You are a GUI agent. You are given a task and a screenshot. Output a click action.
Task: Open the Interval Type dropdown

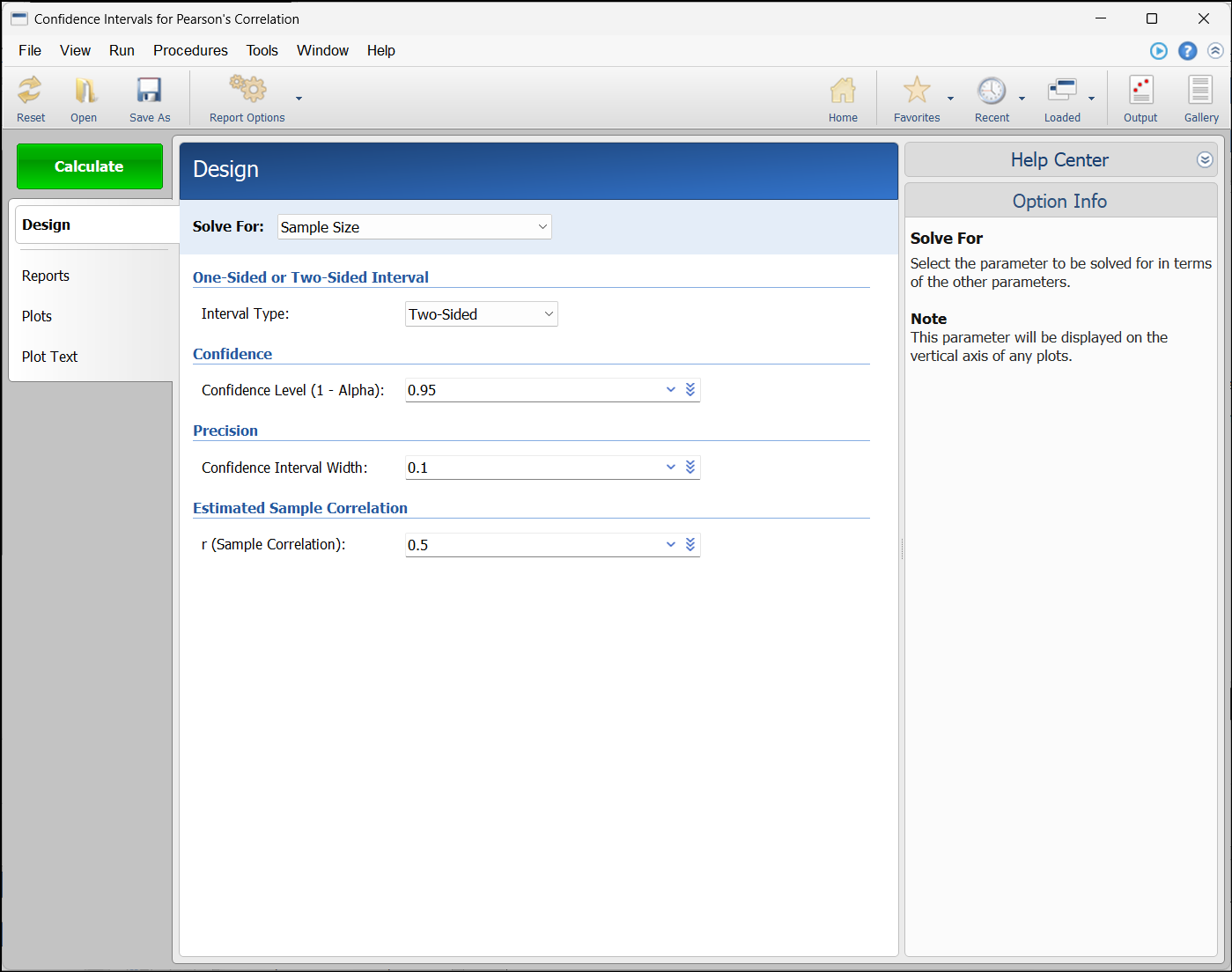(549, 314)
